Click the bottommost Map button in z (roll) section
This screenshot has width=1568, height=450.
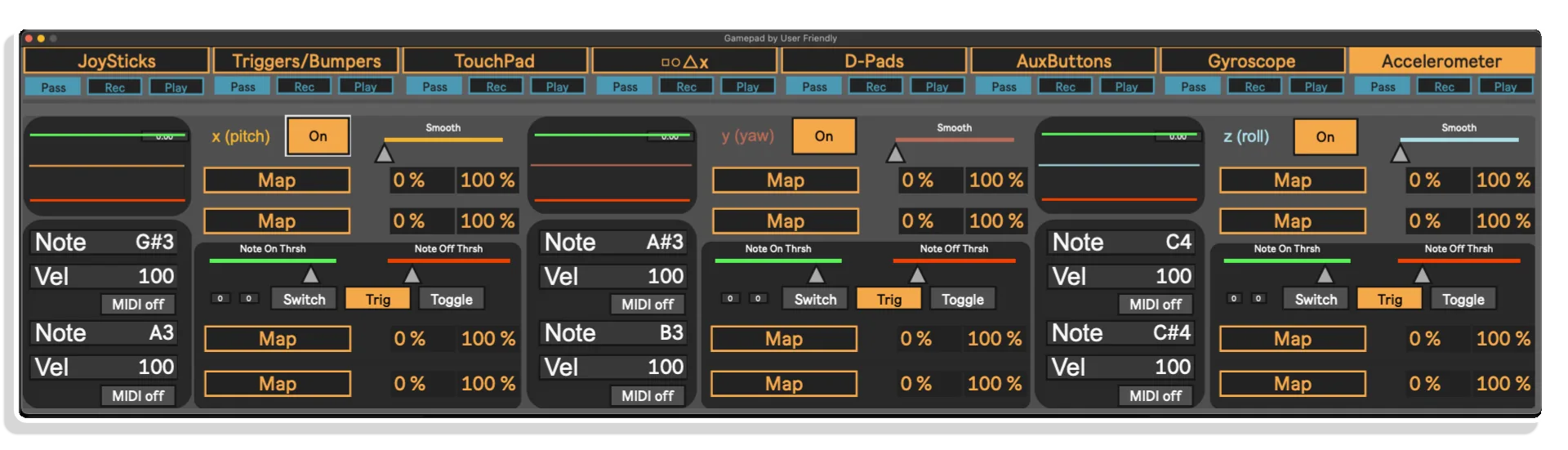point(1293,384)
